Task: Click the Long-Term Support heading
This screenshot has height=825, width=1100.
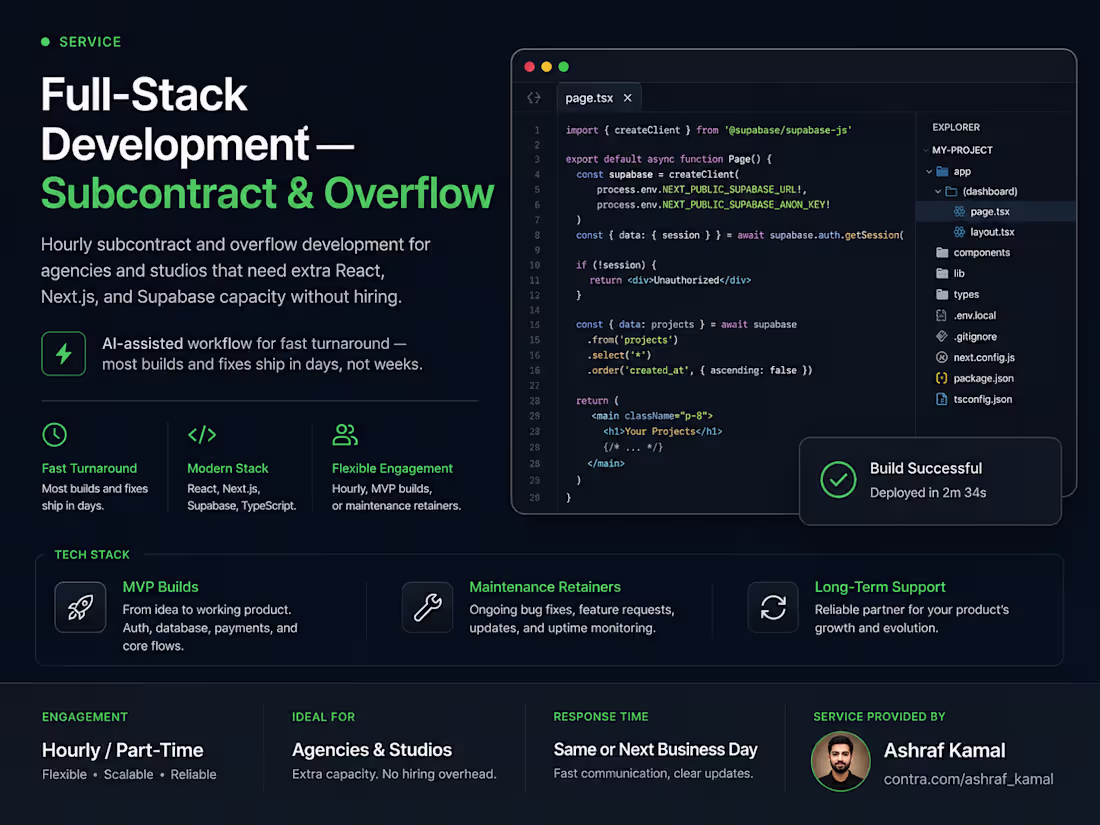Action: pos(880,587)
